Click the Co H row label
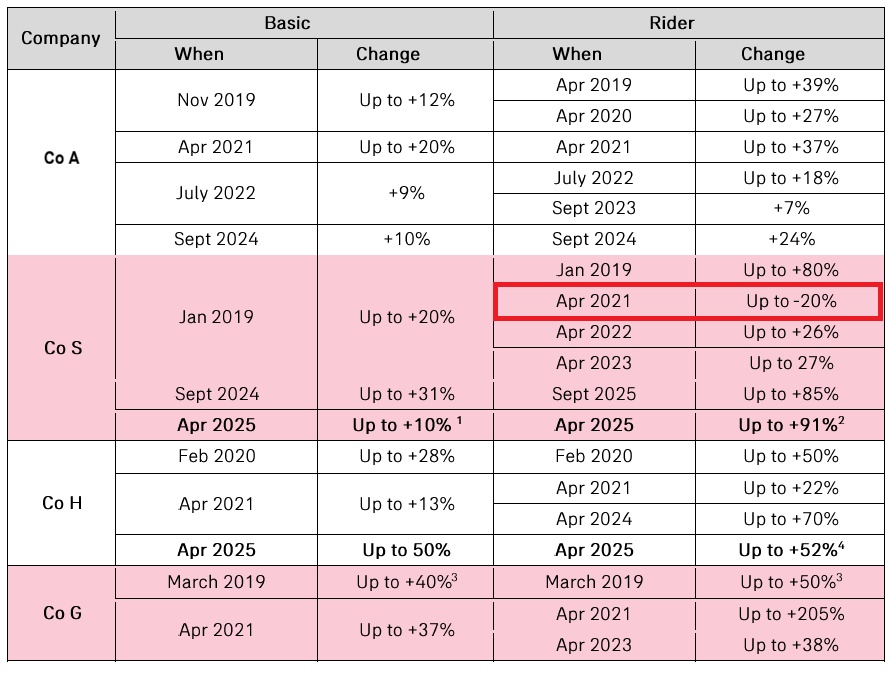 (61, 503)
